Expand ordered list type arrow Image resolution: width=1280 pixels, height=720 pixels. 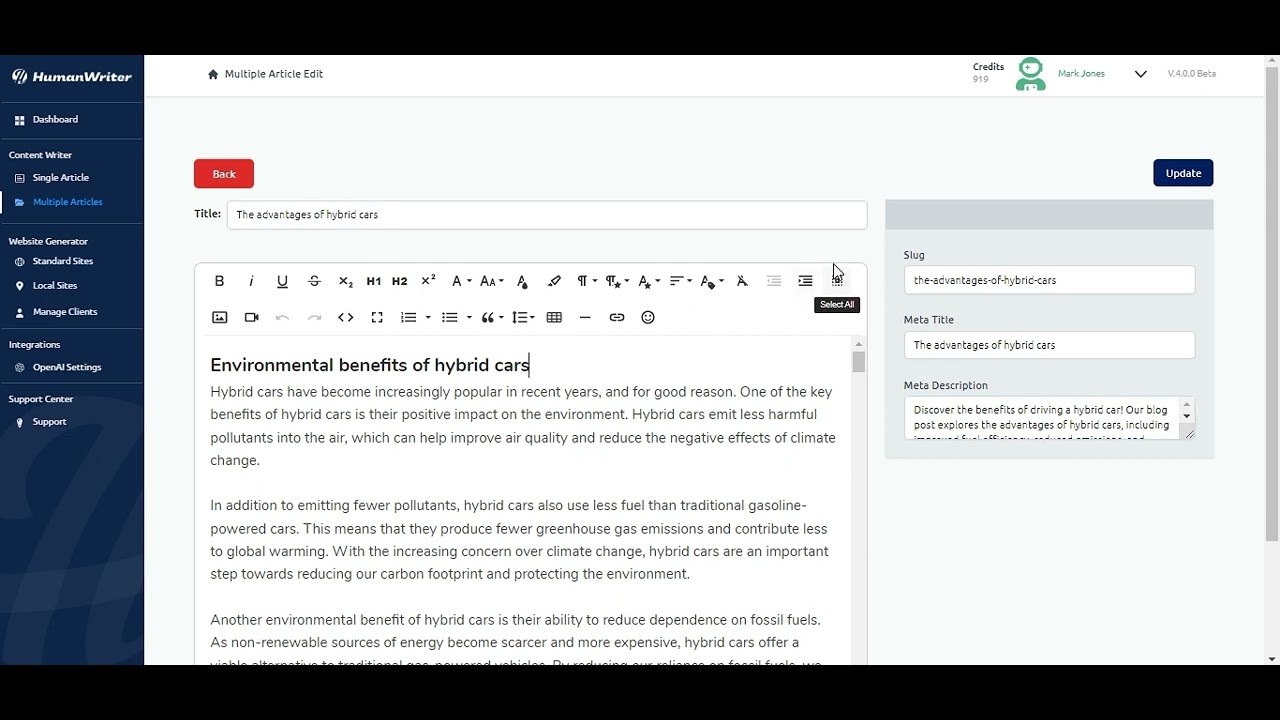(428, 318)
